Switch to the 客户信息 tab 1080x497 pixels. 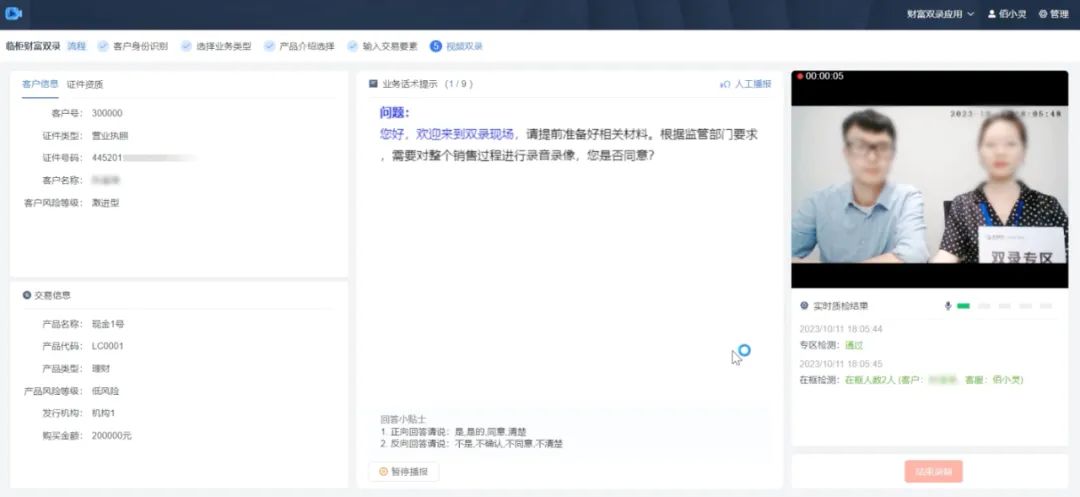click(40, 84)
